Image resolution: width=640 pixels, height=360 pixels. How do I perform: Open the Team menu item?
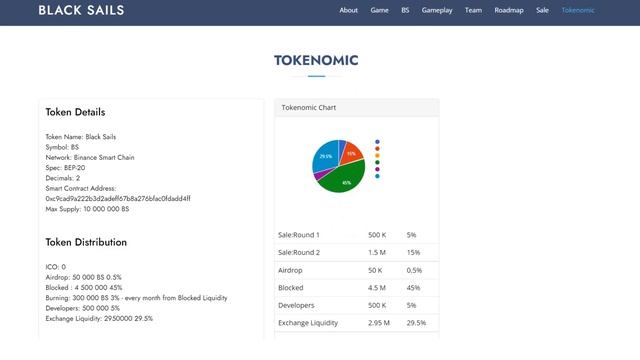(473, 10)
